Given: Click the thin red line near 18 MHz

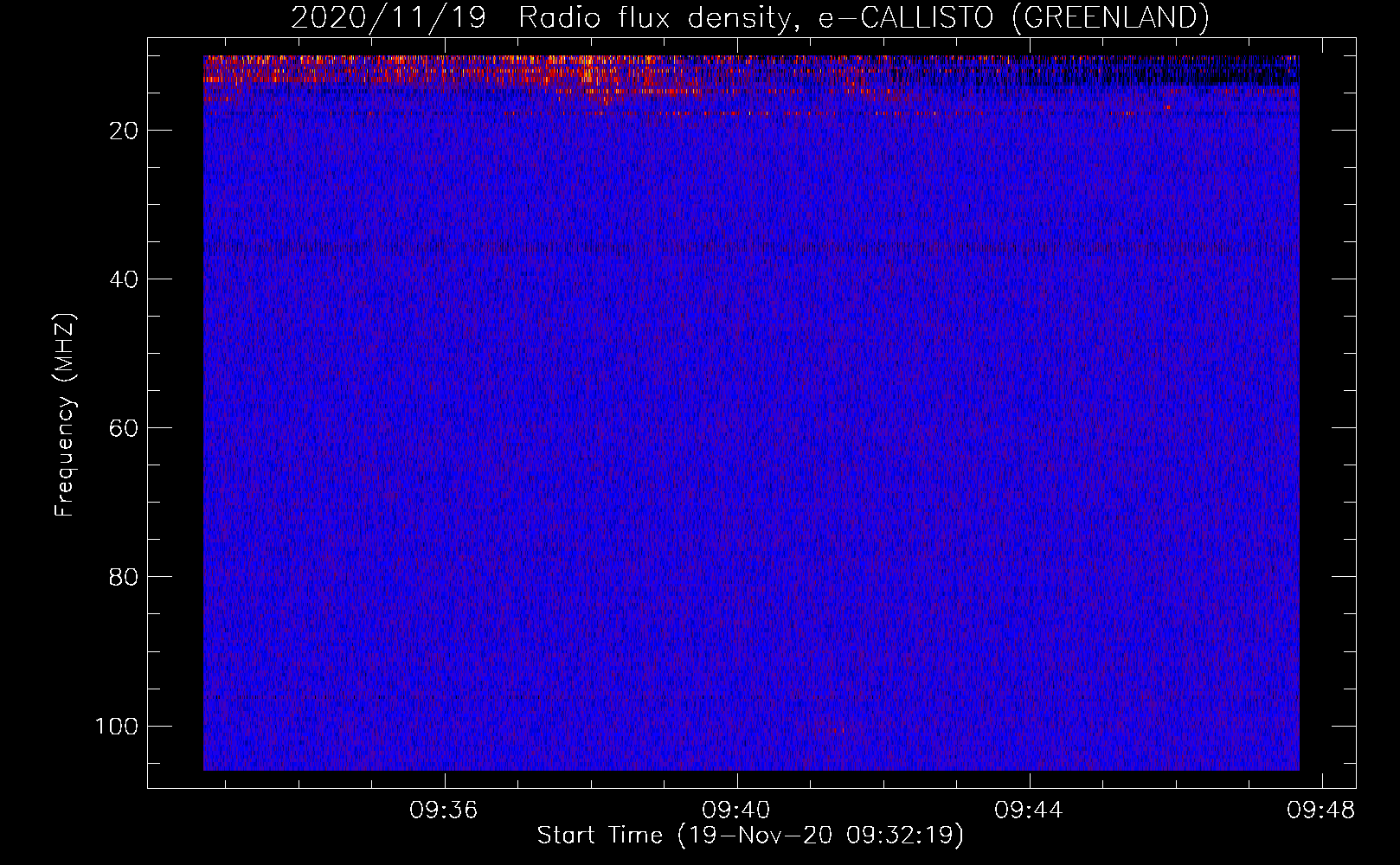Looking at the screenshot, I should click(x=751, y=113).
